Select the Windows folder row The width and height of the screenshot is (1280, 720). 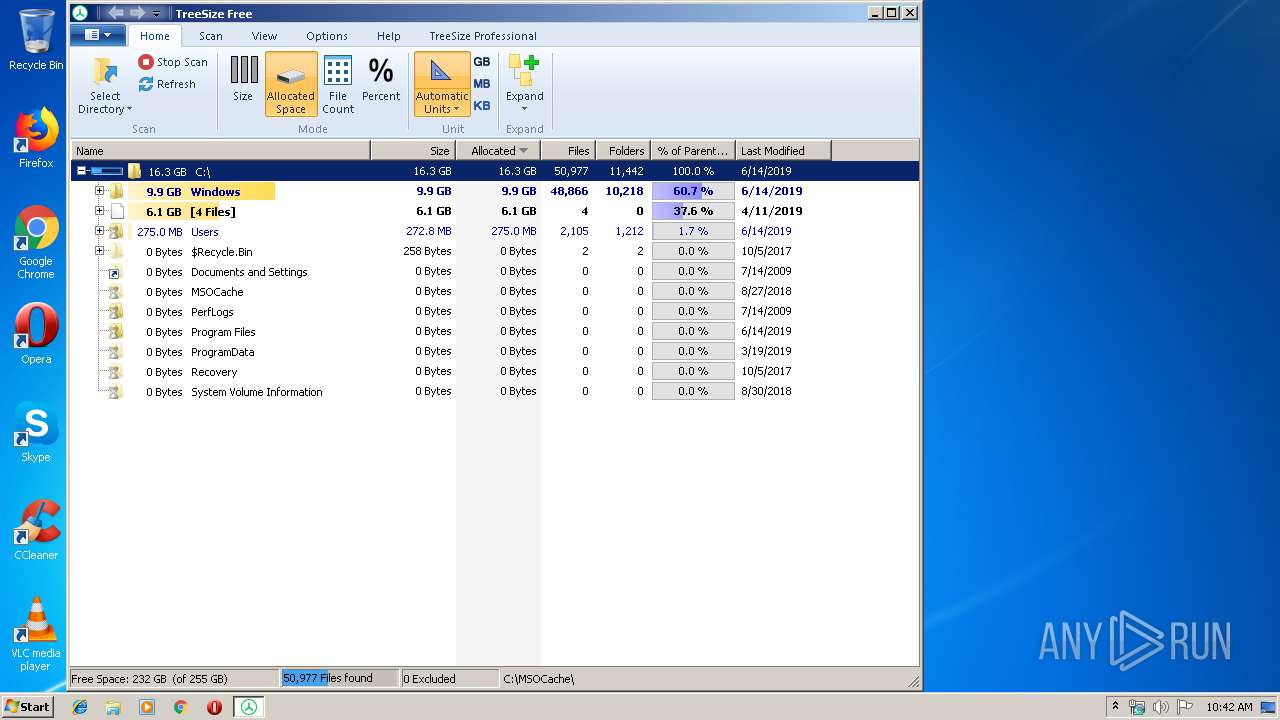(494, 191)
